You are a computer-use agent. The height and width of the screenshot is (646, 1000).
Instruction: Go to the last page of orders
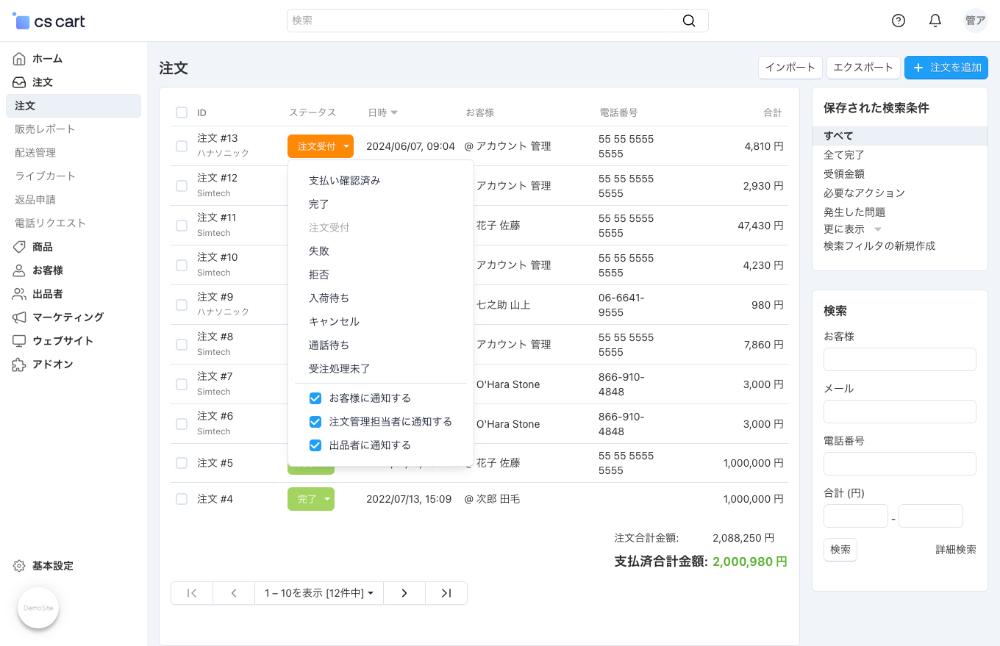coord(446,593)
